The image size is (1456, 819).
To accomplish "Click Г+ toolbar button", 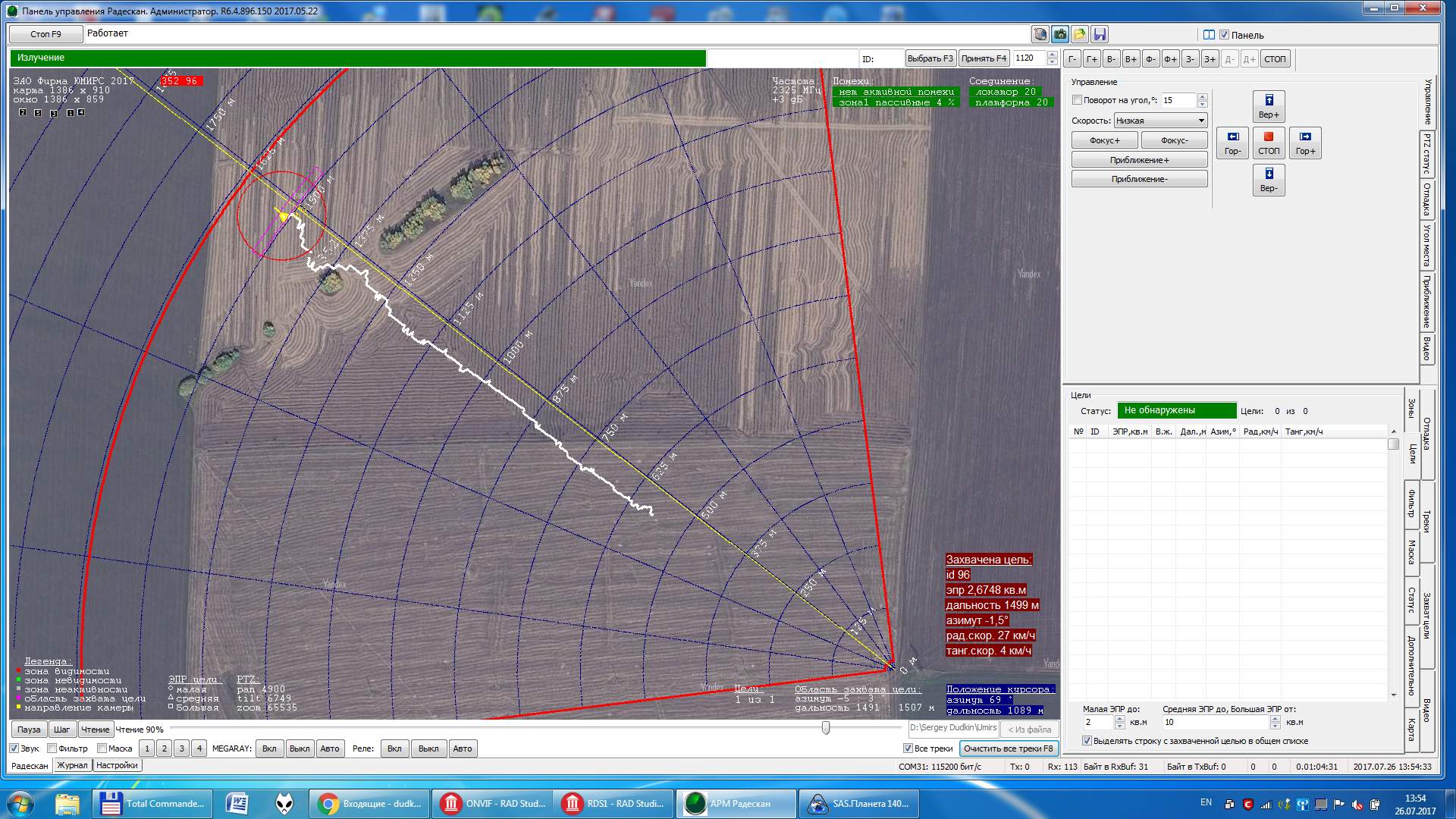I will point(1092,59).
